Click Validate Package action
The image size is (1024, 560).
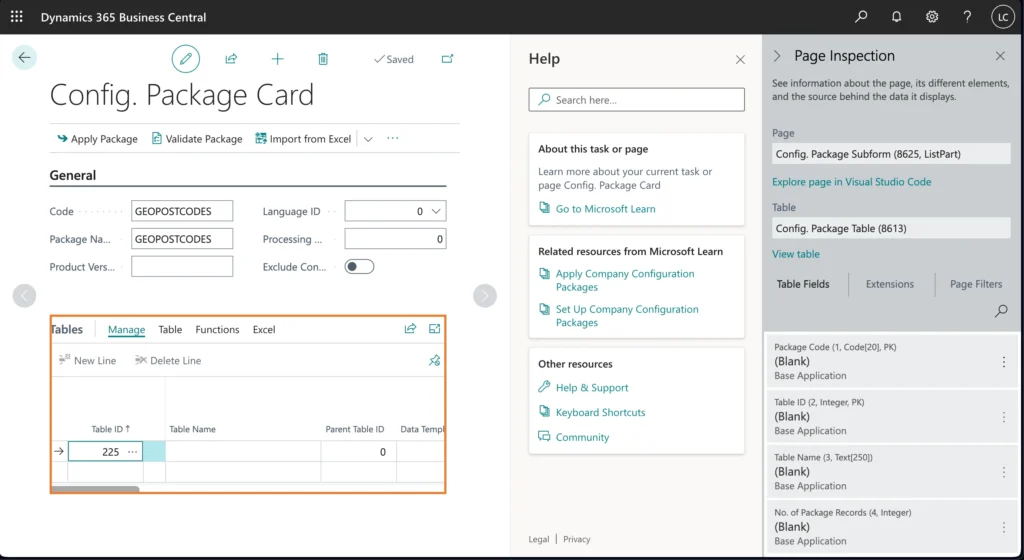[197, 138]
